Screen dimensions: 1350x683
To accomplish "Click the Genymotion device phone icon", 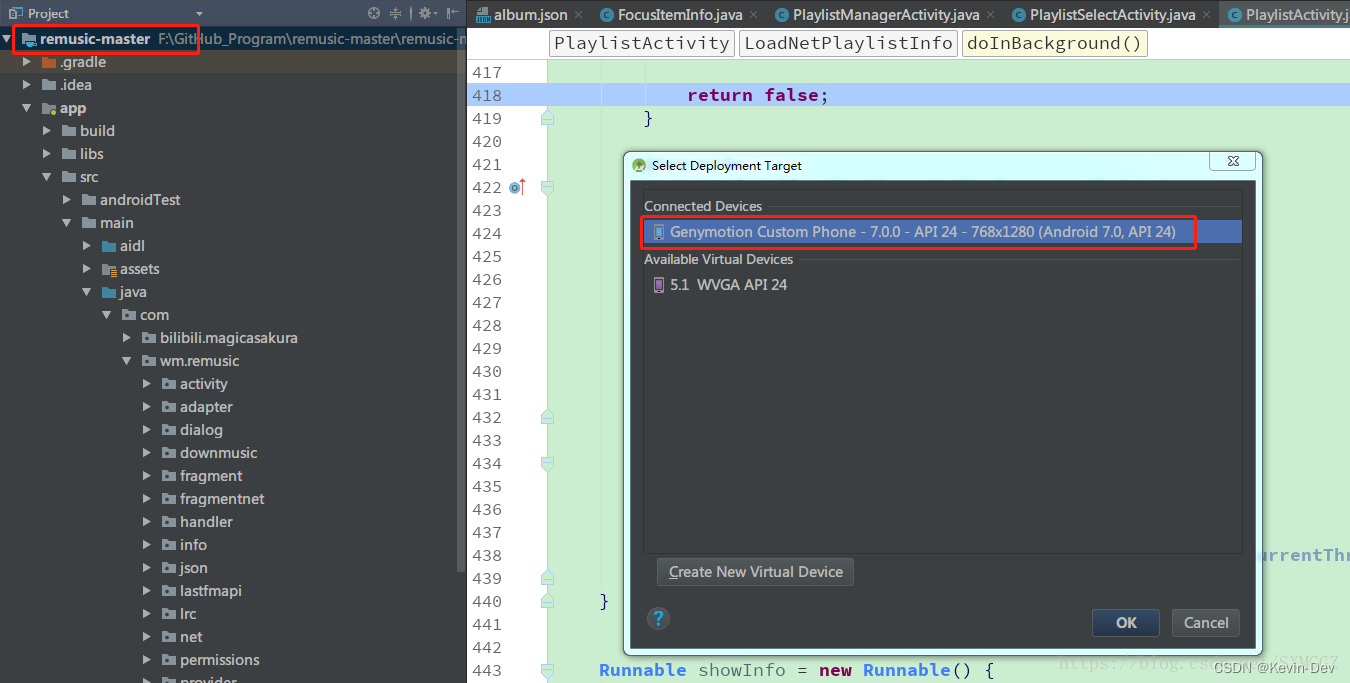I will click(x=658, y=232).
